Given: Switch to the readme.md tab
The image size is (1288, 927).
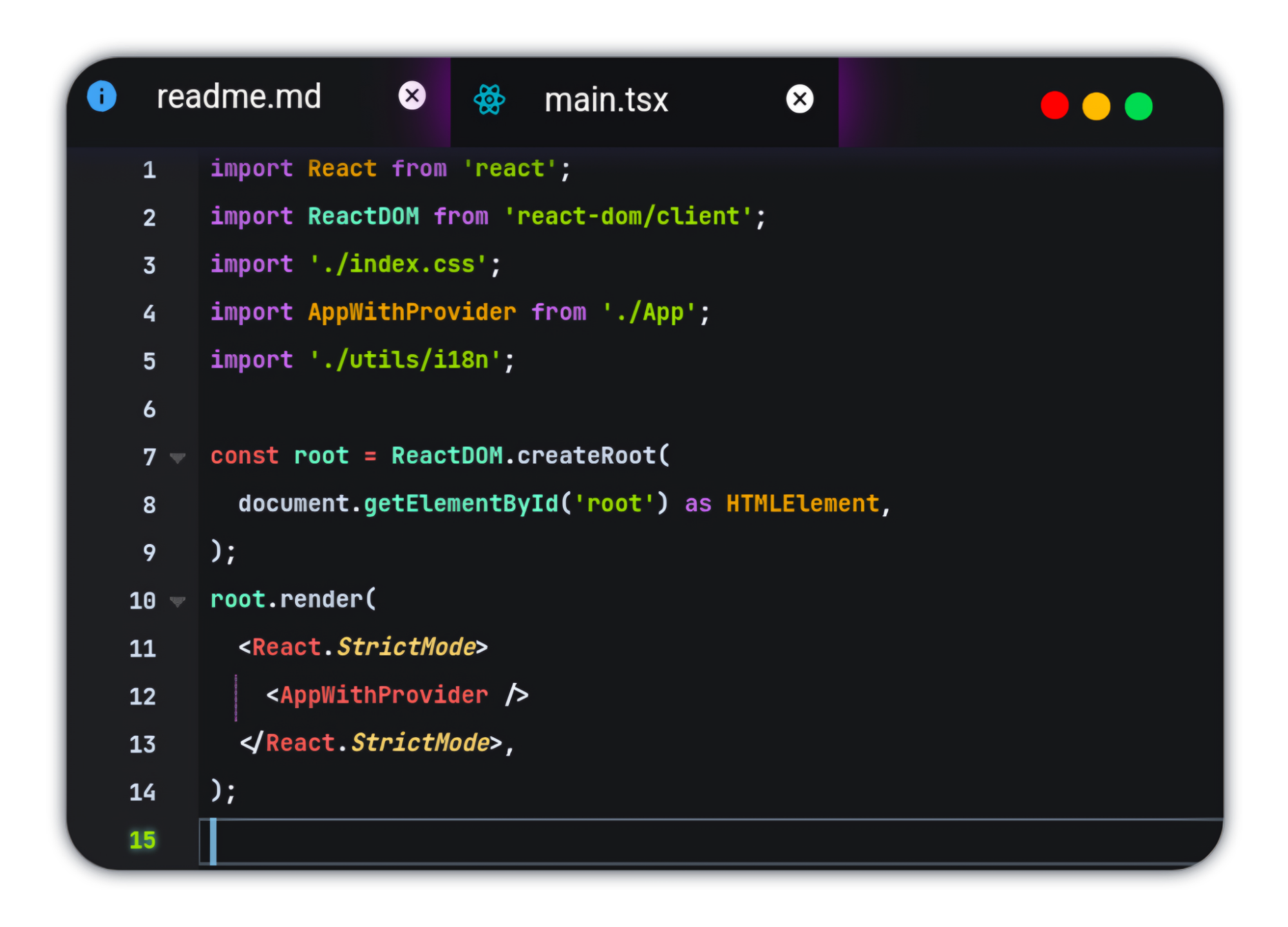Looking at the screenshot, I should [x=239, y=97].
